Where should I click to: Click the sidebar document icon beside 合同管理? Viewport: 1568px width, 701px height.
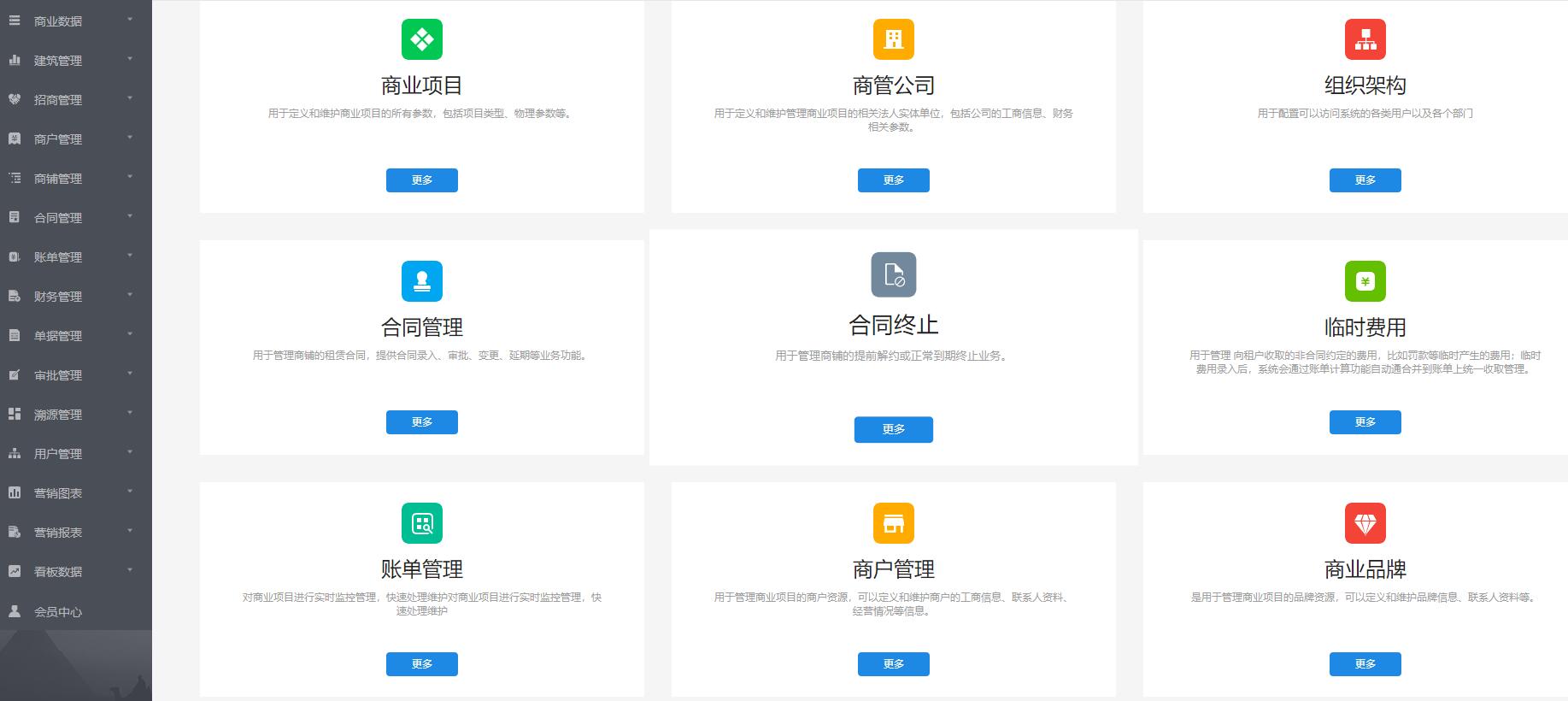(x=15, y=217)
